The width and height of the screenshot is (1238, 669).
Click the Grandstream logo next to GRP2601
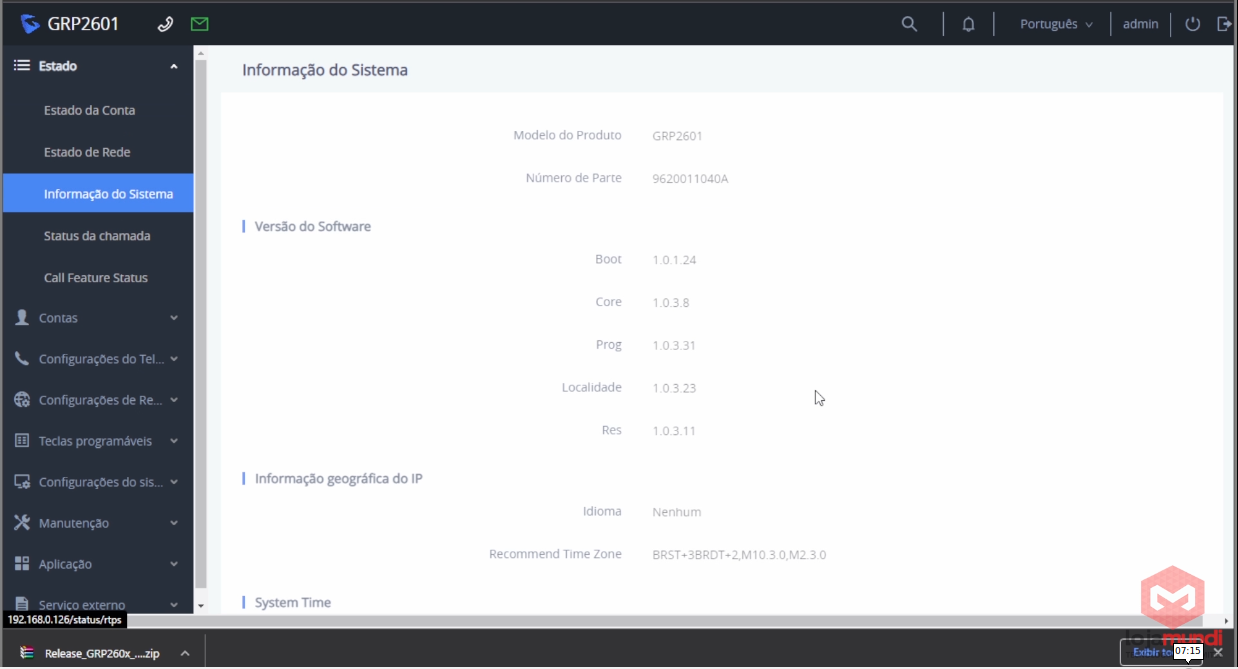pyautogui.click(x=30, y=24)
